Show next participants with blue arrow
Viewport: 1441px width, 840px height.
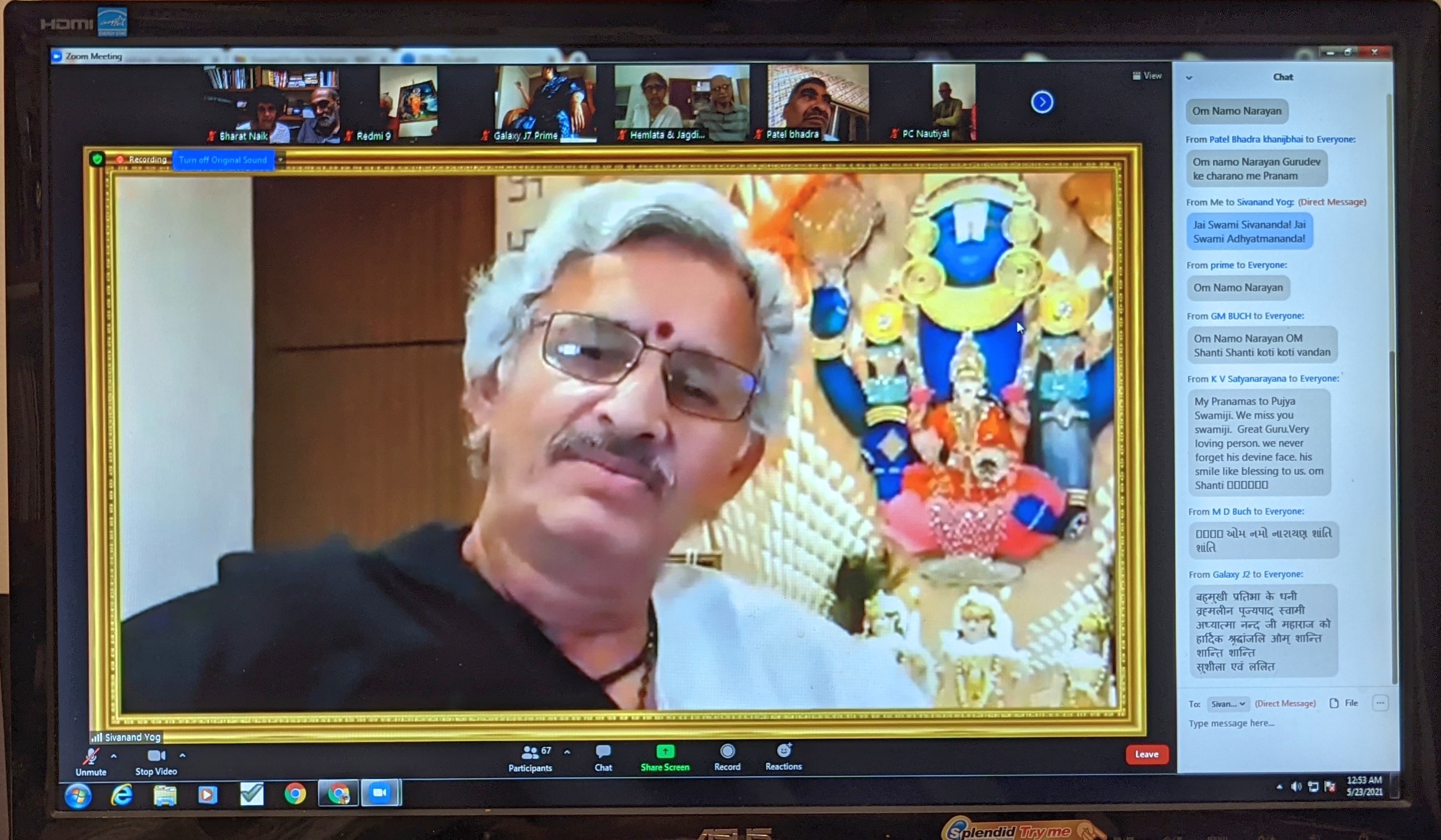tap(1042, 103)
